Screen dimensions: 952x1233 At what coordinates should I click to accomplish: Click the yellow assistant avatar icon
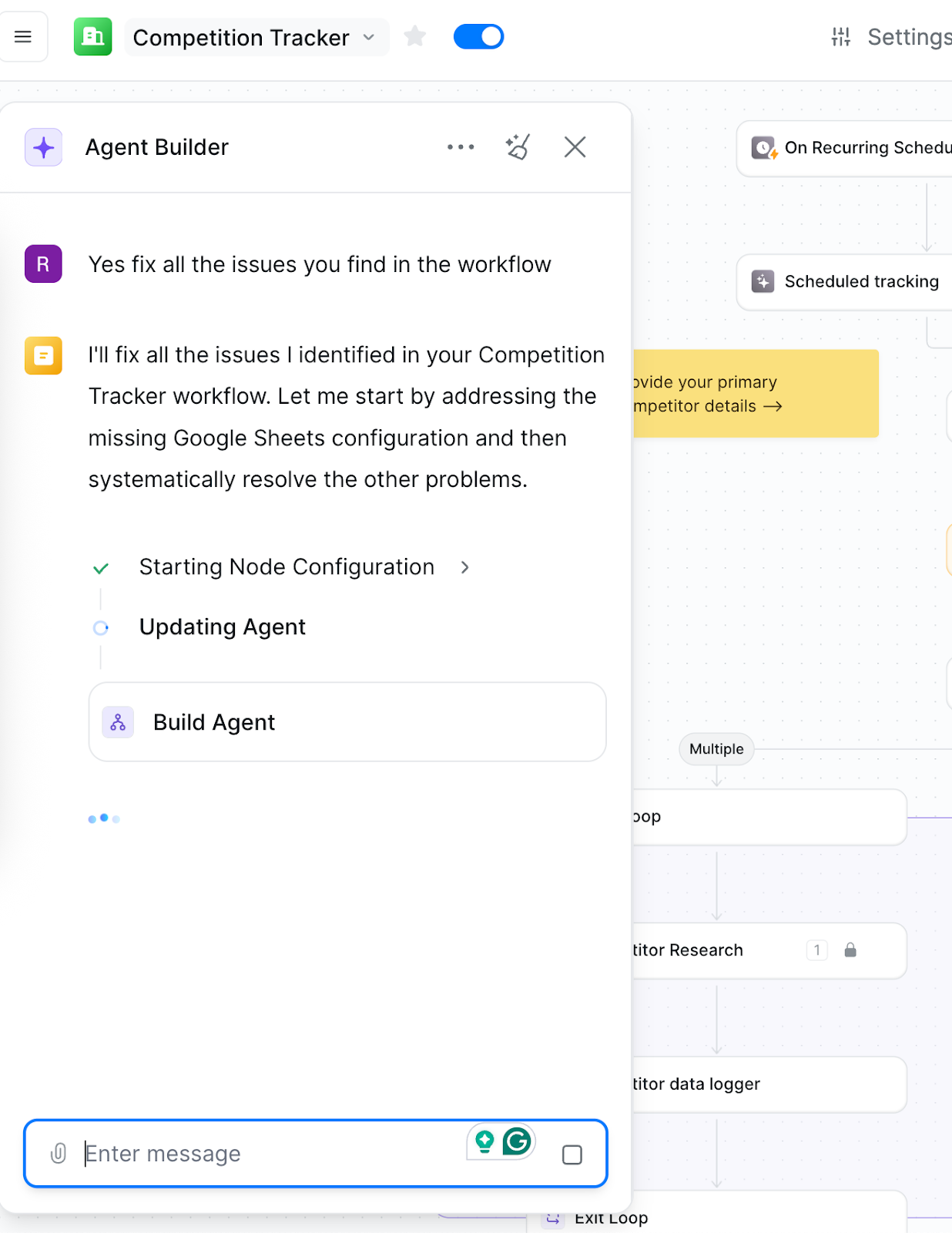[43, 355]
